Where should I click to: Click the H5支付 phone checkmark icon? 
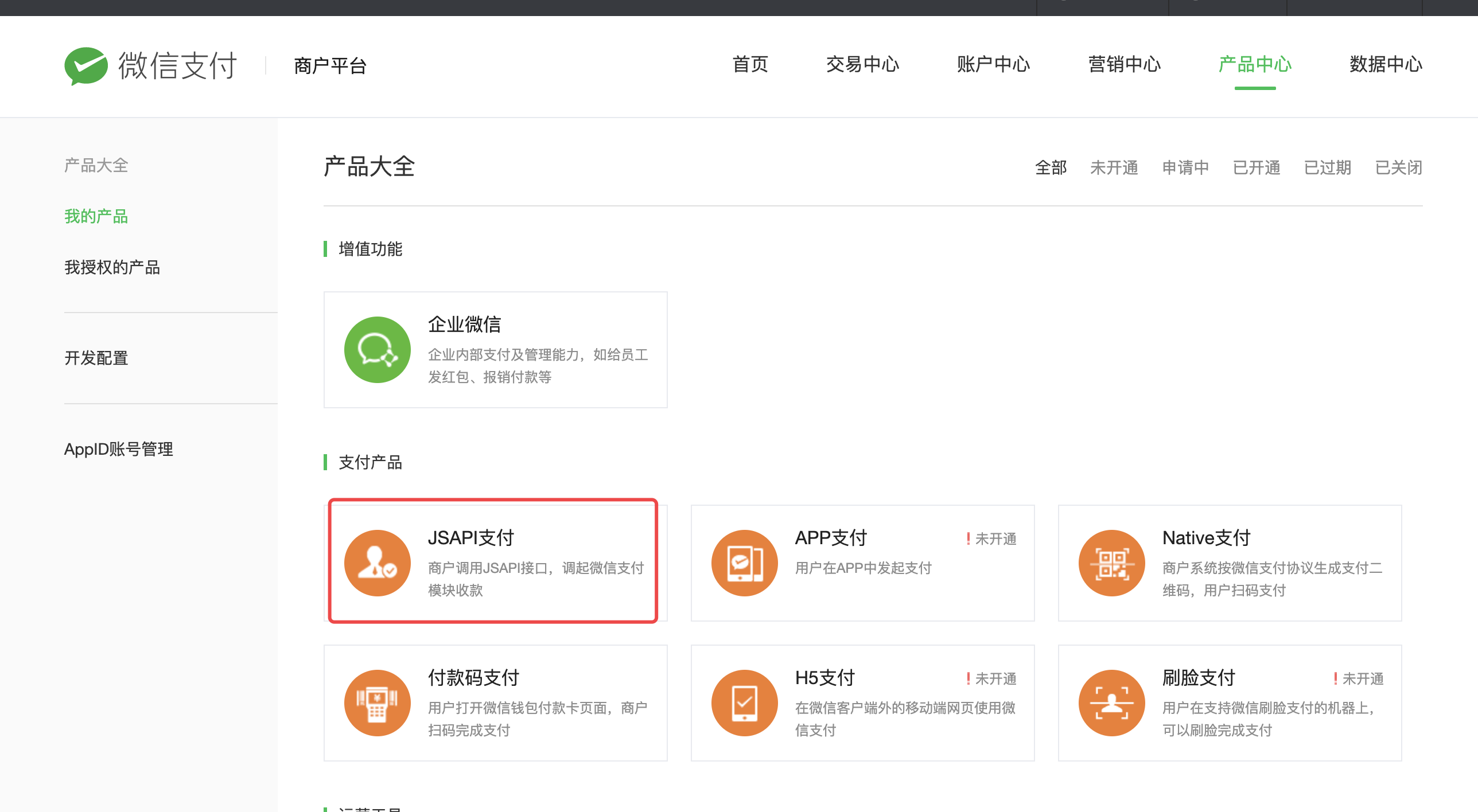click(x=744, y=702)
